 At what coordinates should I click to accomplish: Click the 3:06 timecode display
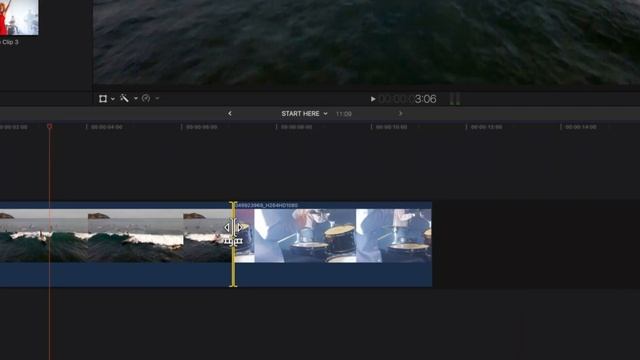coord(408,99)
